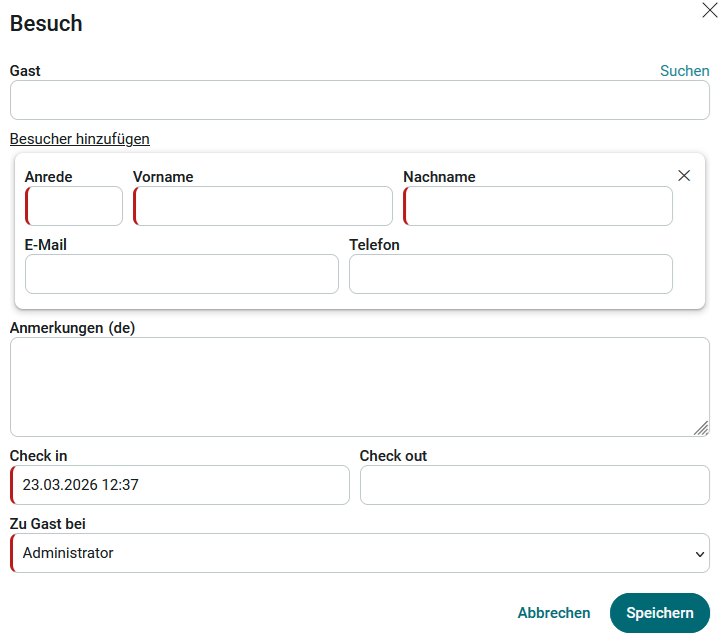Cancel with the Abbrechen button
This screenshot has height=641, width=720.
553,613
